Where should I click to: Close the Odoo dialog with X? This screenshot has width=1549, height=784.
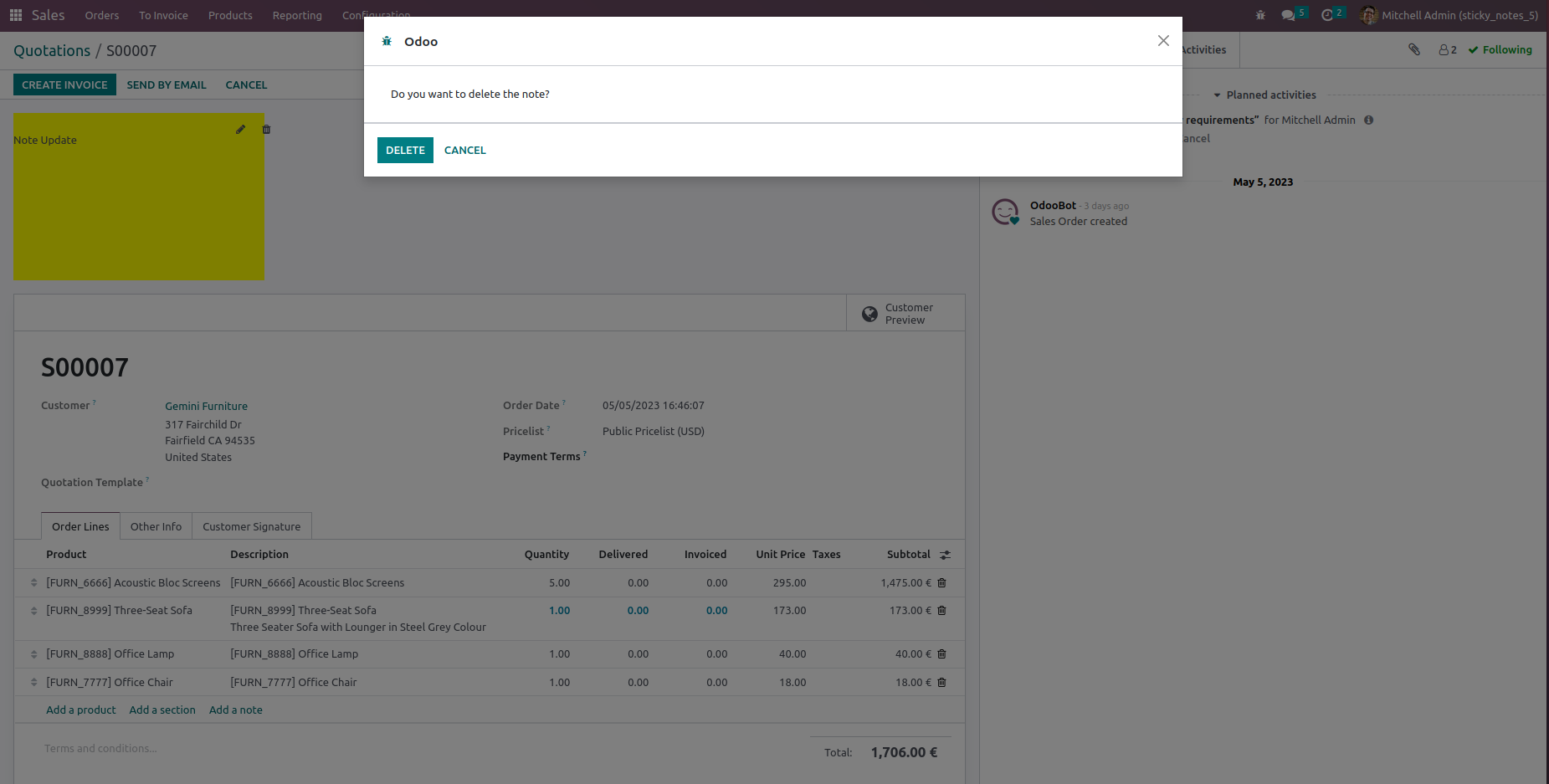point(1163,41)
